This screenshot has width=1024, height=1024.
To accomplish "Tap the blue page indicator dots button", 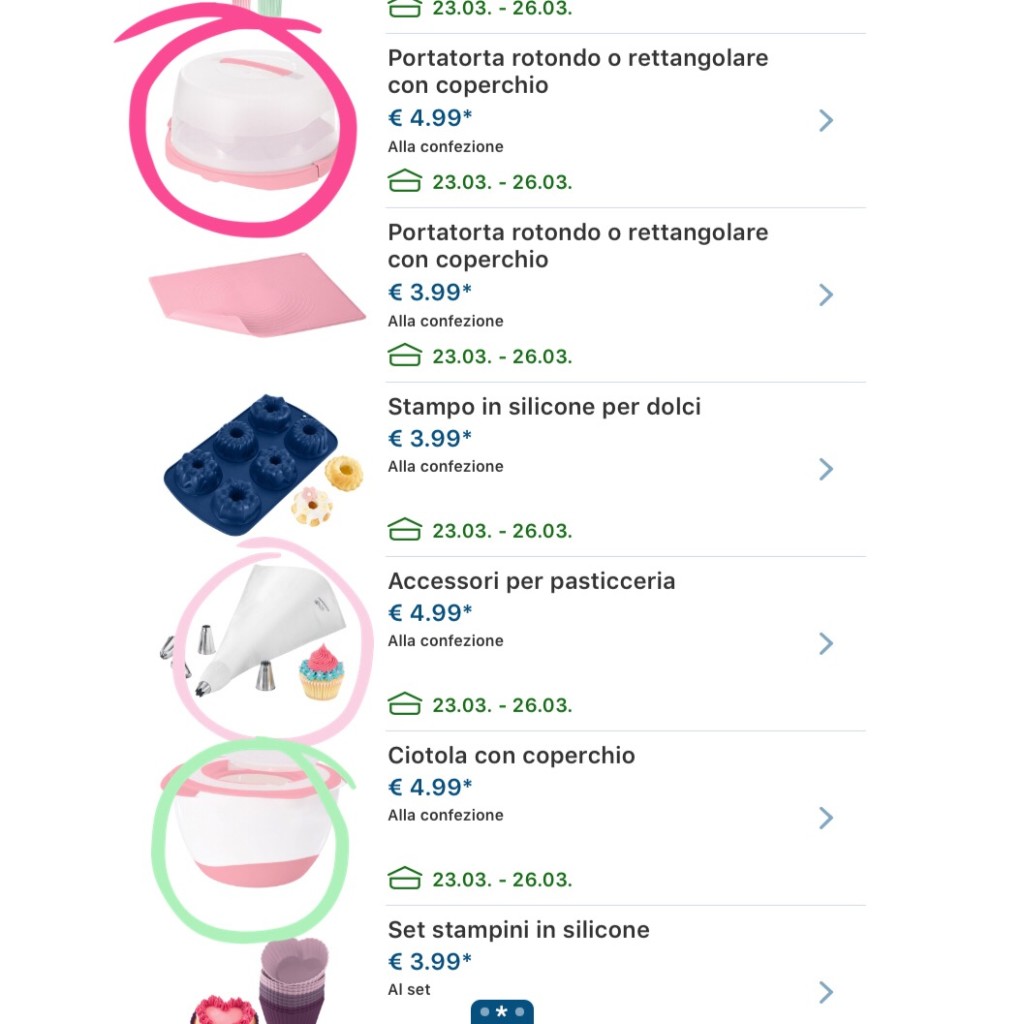I will [x=502, y=1012].
